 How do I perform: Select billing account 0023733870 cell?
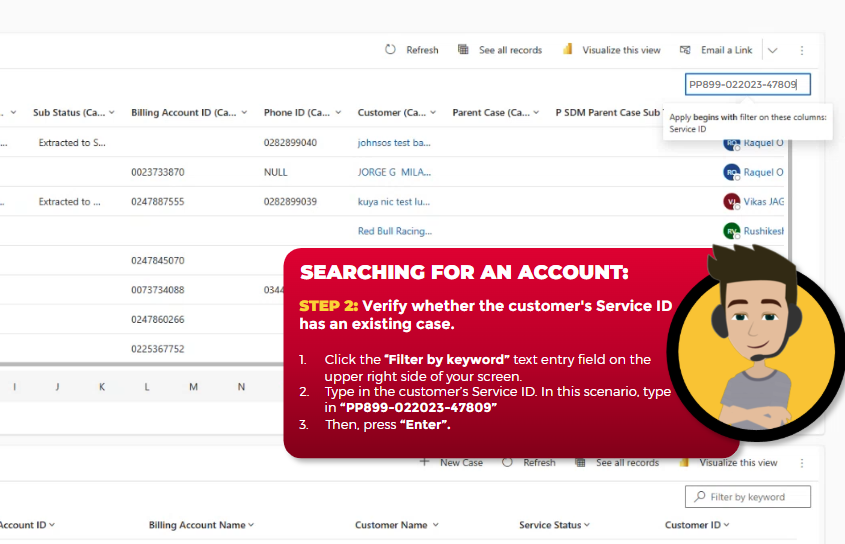tap(157, 172)
